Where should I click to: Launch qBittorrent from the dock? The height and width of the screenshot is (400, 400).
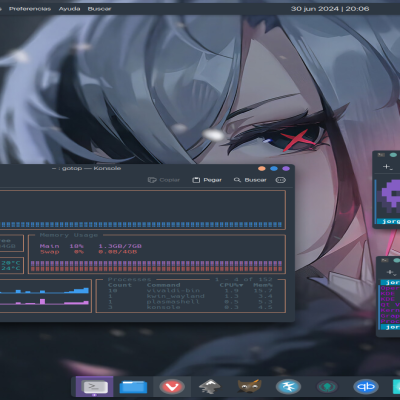pyautogui.click(x=366, y=387)
